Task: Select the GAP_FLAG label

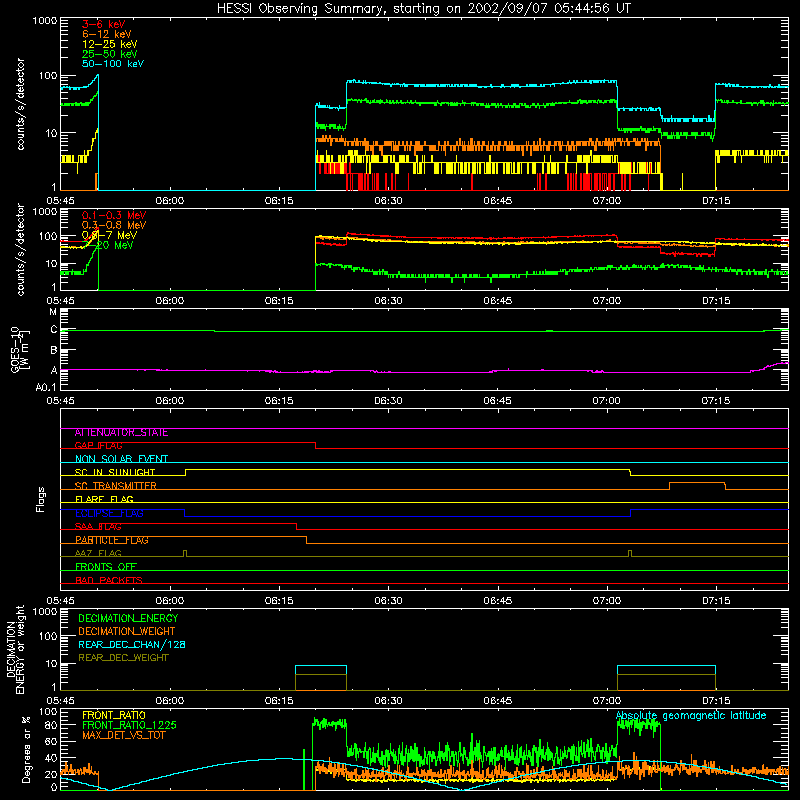Action: tap(98, 446)
